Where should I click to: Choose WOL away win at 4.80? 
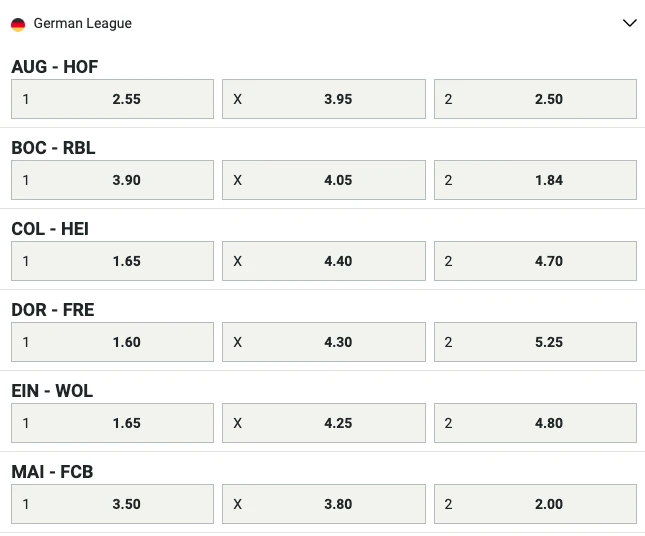tap(535, 423)
